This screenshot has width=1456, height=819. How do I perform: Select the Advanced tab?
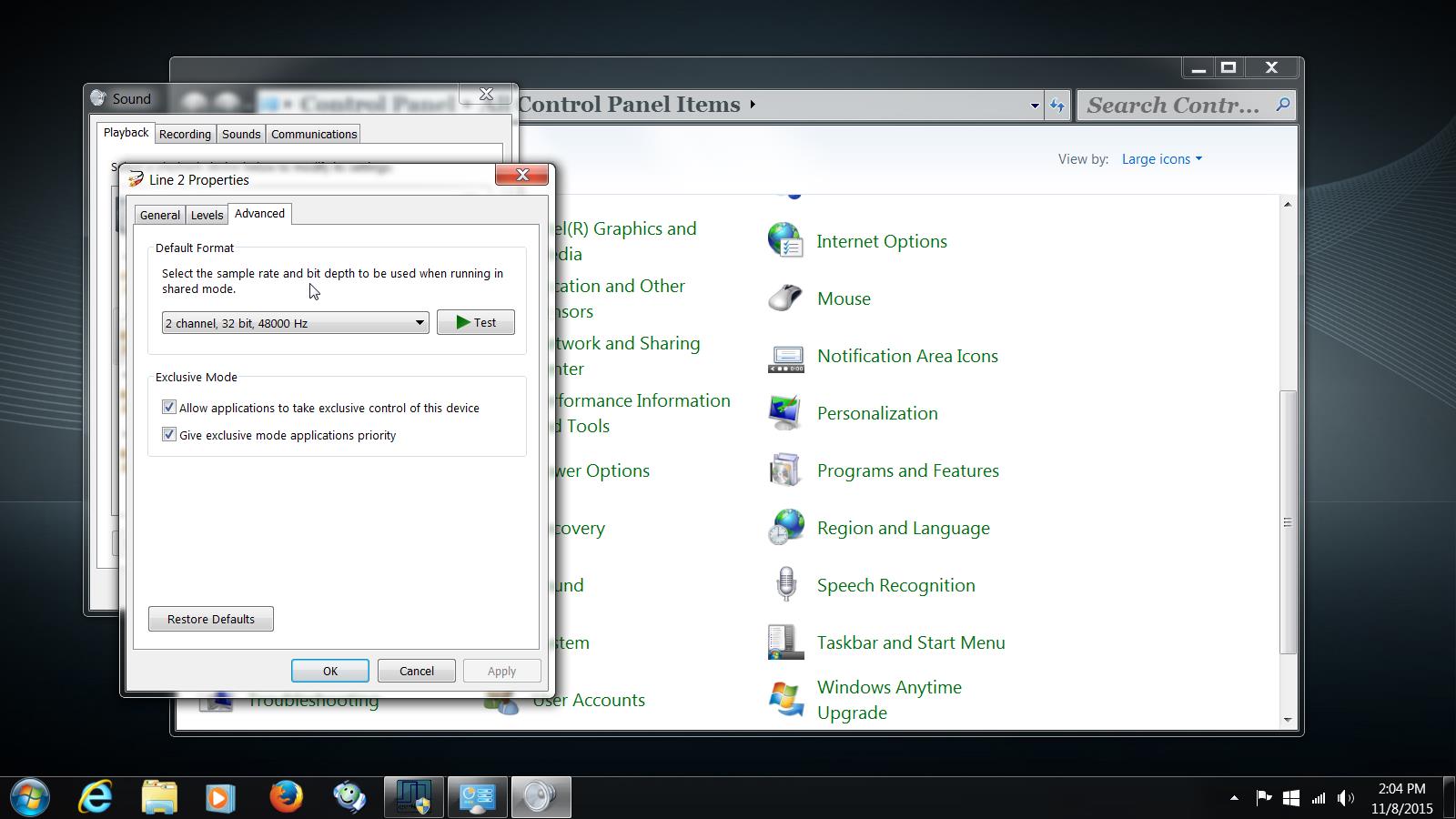point(259,213)
